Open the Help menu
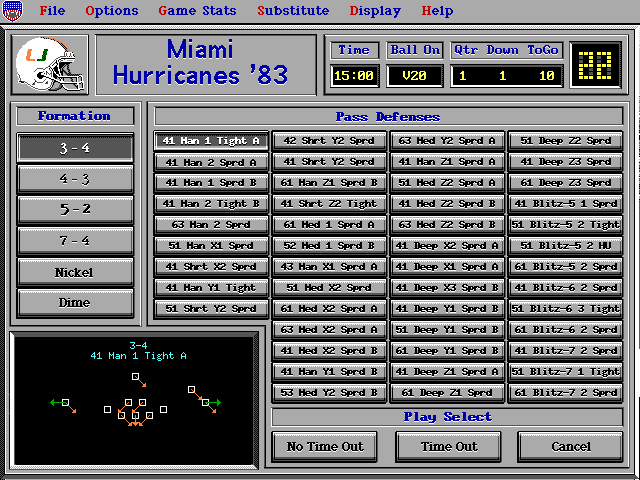640x480 pixels. [437, 11]
